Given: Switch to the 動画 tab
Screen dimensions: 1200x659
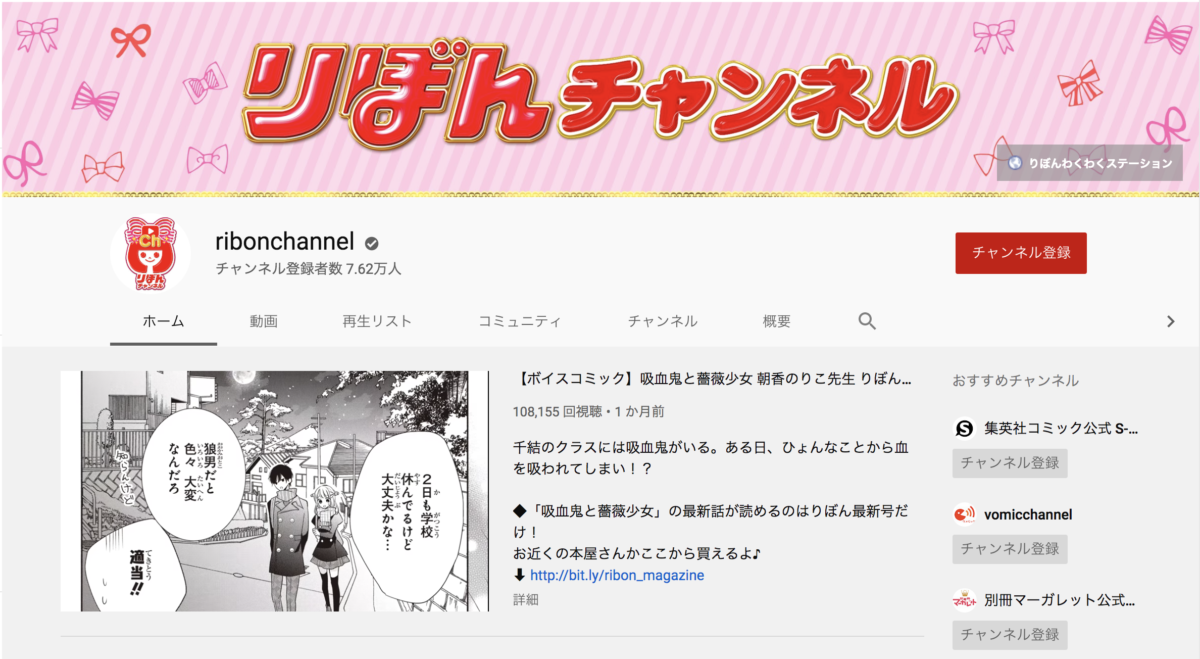Looking at the screenshot, I should tap(263, 321).
